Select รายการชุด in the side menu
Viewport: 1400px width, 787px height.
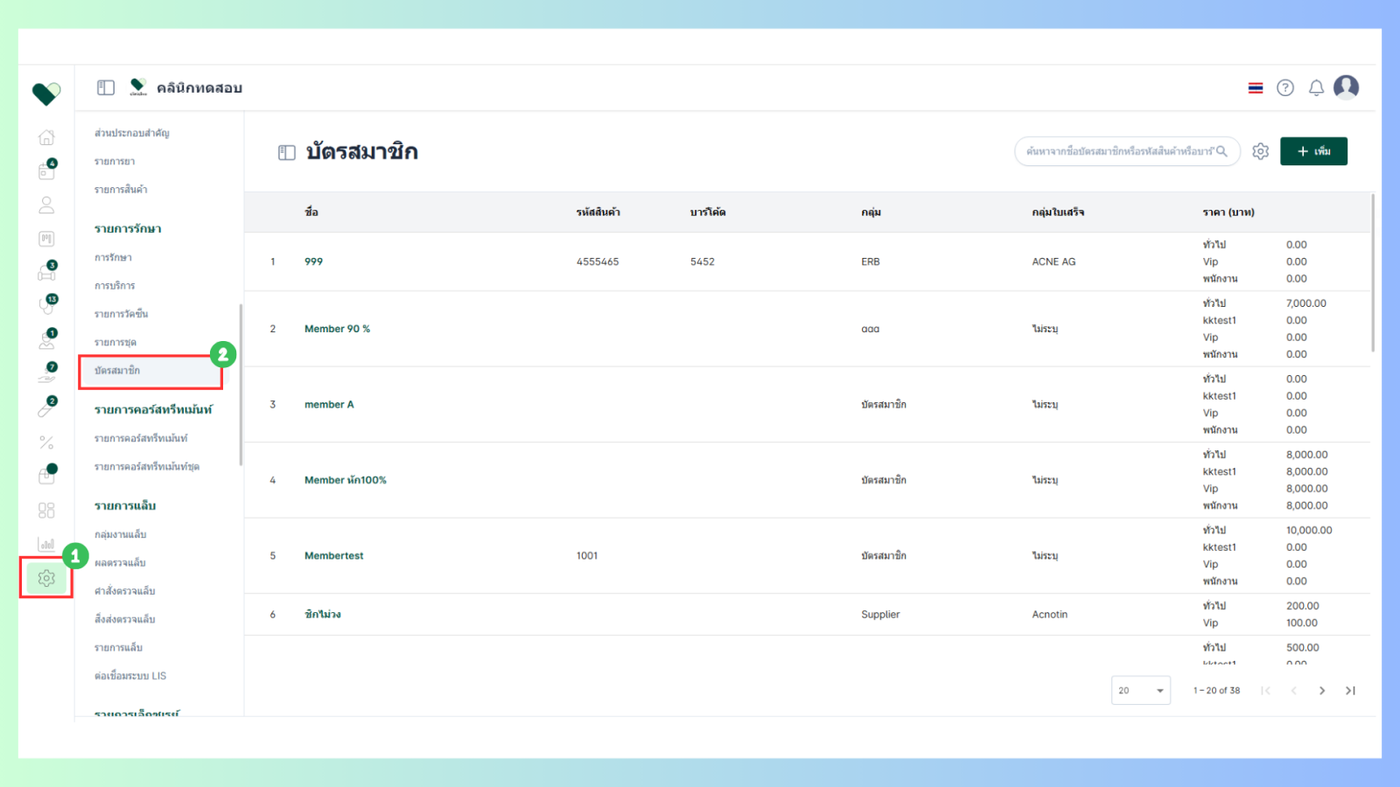(116, 342)
